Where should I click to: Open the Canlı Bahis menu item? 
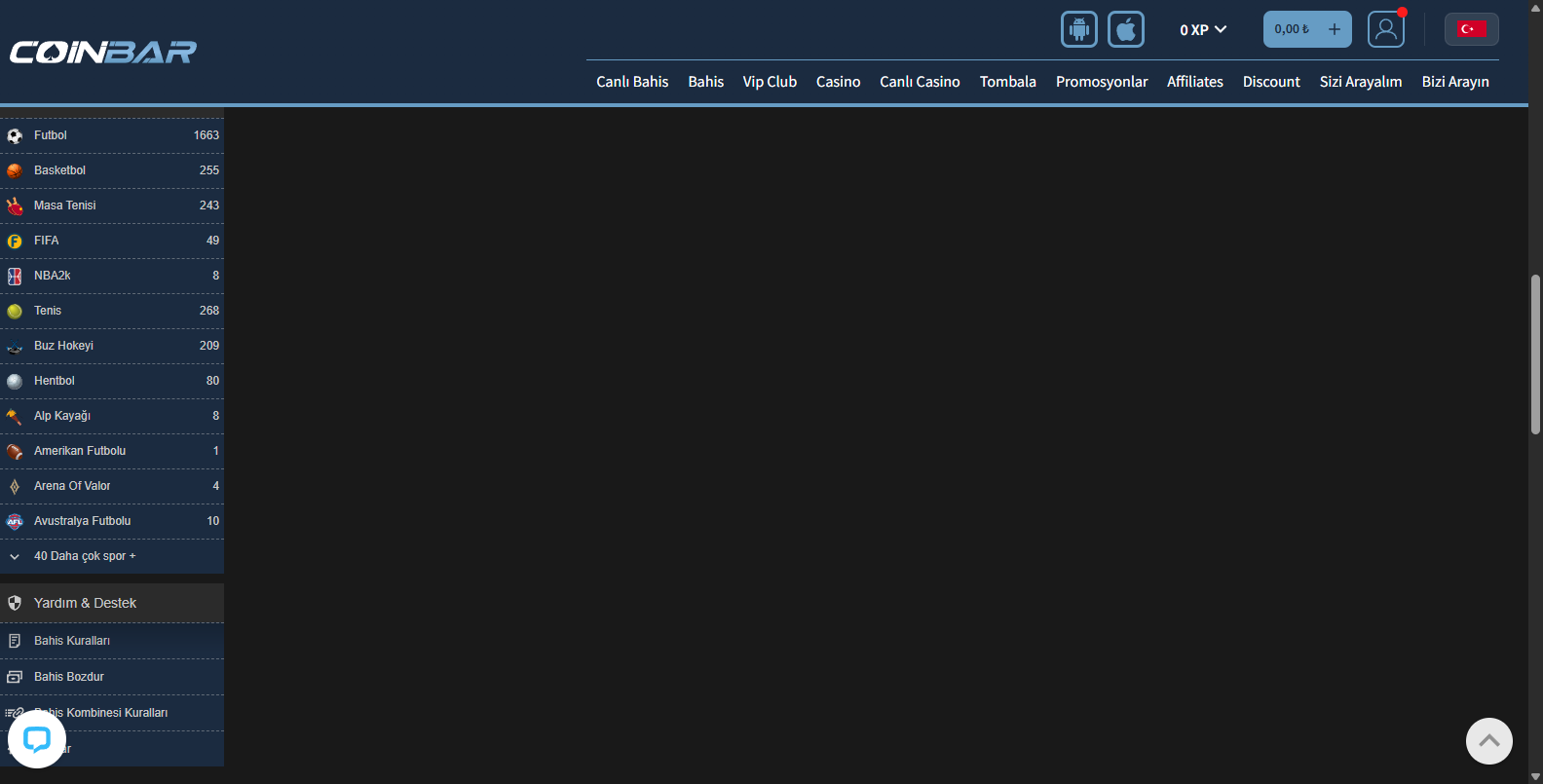632,82
